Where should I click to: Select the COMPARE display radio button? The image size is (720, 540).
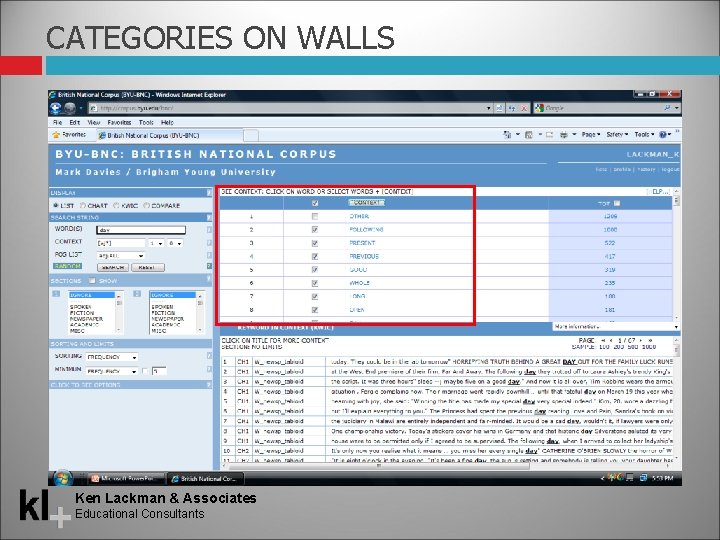[x=146, y=205]
